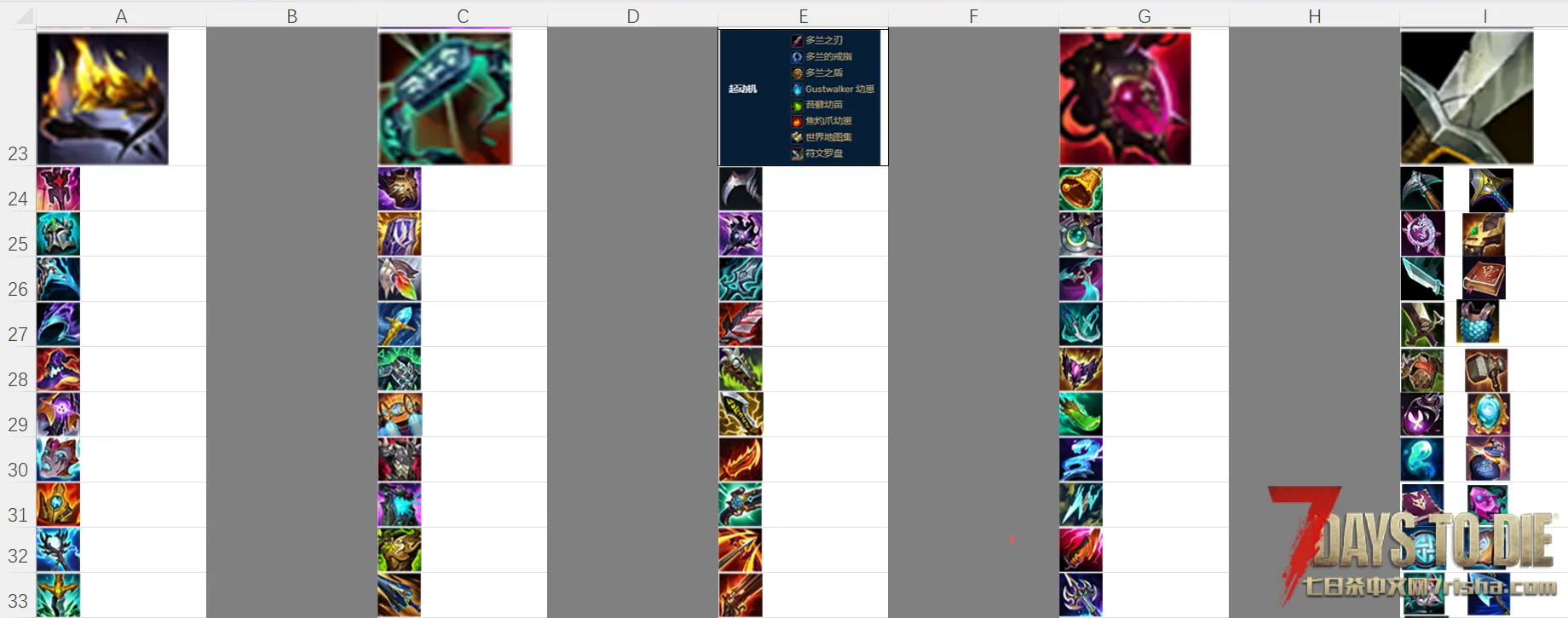Viewport: 1568px width, 618px height.
Task: Click the 多兰之刃 entry in starter list
Action: tap(824, 40)
